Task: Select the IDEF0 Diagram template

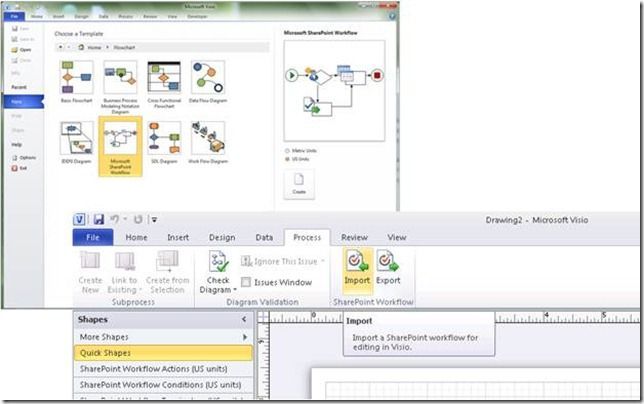Action: (76, 142)
